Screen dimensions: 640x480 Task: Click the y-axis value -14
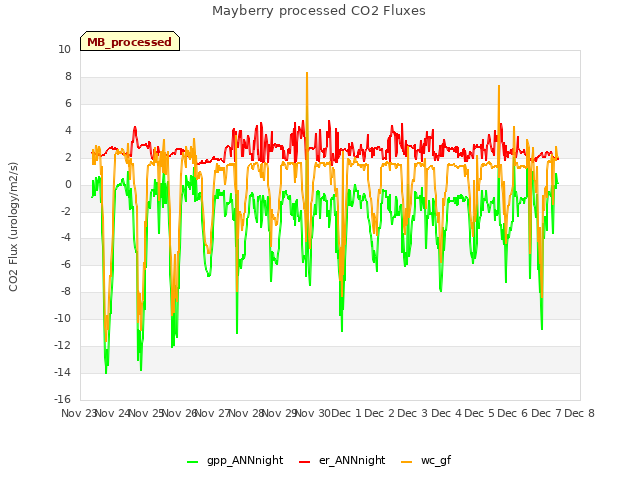(x=62, y=372)
